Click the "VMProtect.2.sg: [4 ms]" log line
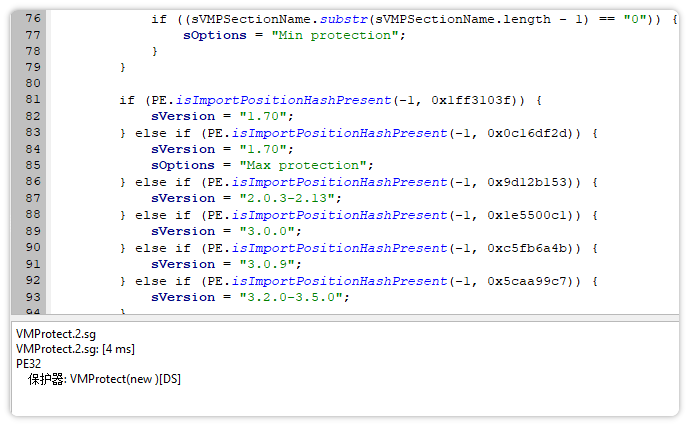Viewport: 689px width, 426px height. click(x=75, y=348)
